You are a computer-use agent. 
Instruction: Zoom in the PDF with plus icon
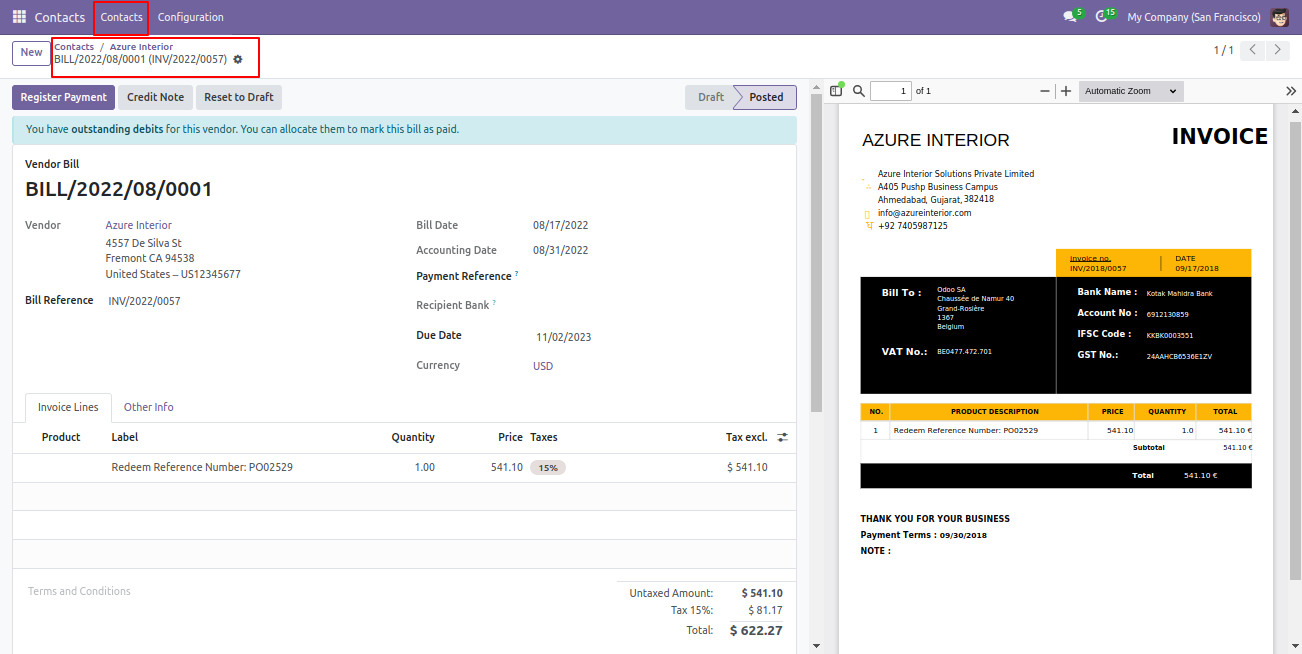click(x=1066, y=91)
